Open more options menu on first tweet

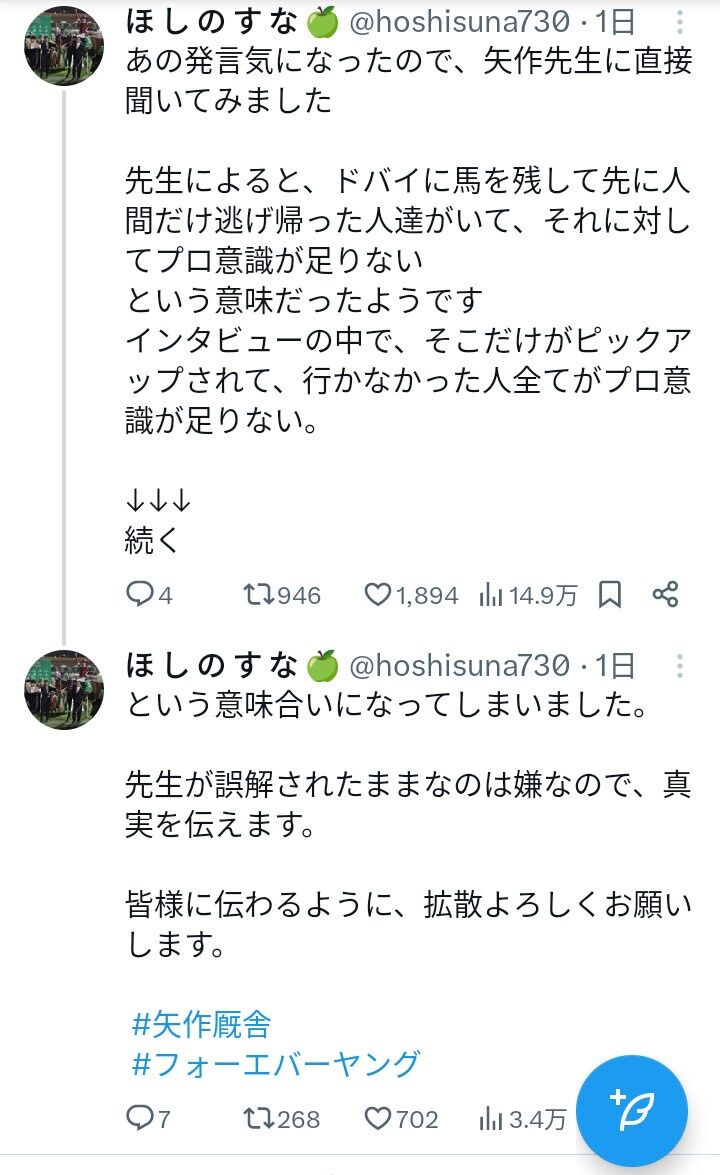pyautogui.click(x=680, y=22)
